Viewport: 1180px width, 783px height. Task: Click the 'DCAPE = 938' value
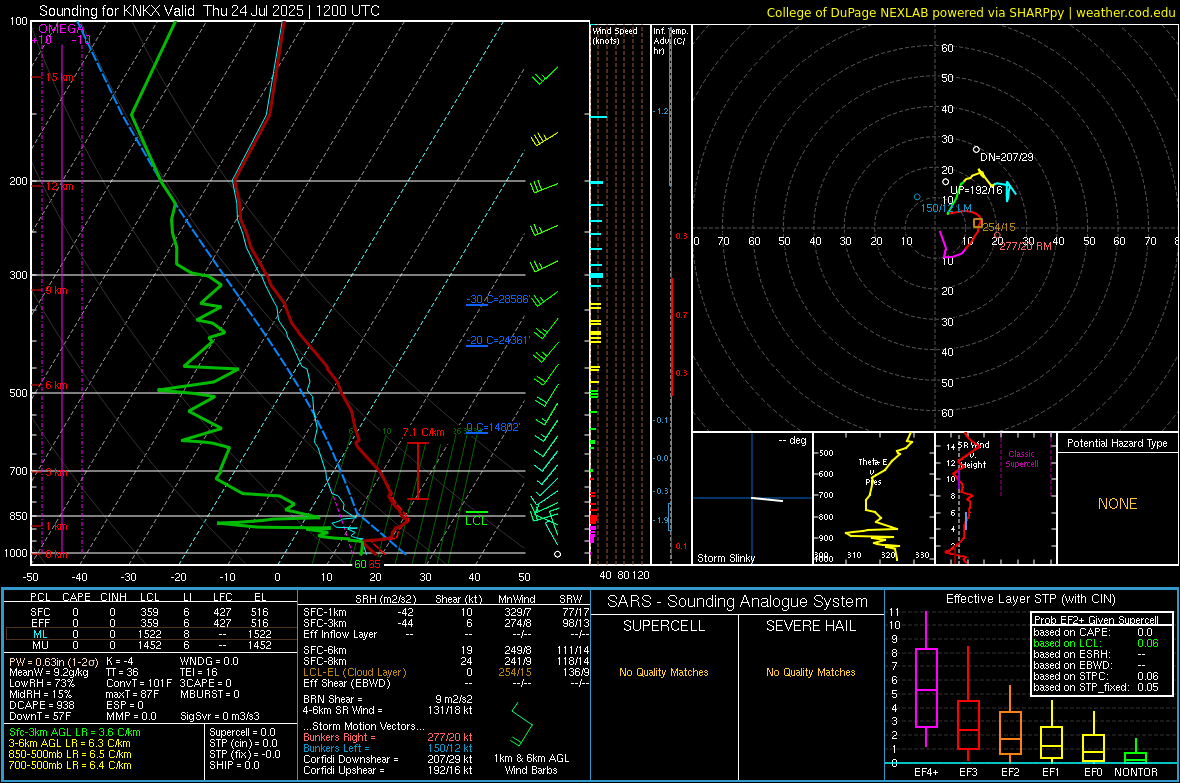click(x=41, y=705)
